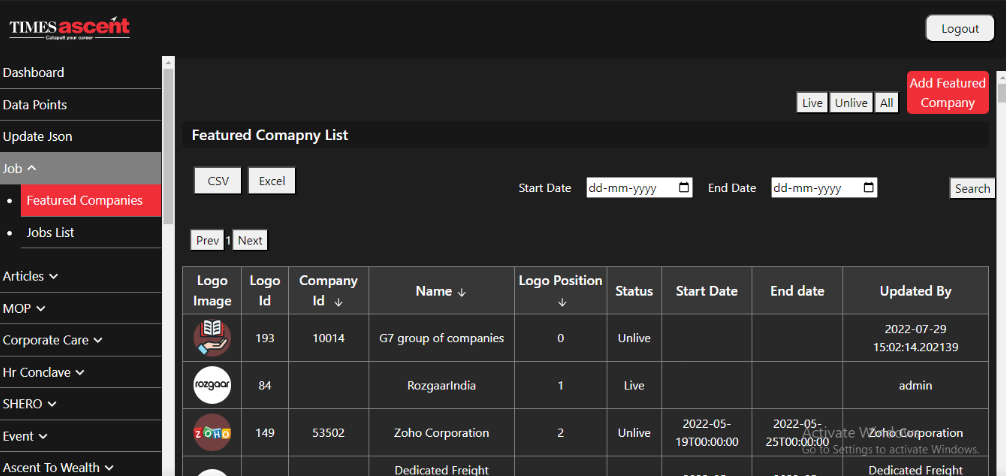
Task: Sort by Logo Position arrow
Action: point(562,302)
